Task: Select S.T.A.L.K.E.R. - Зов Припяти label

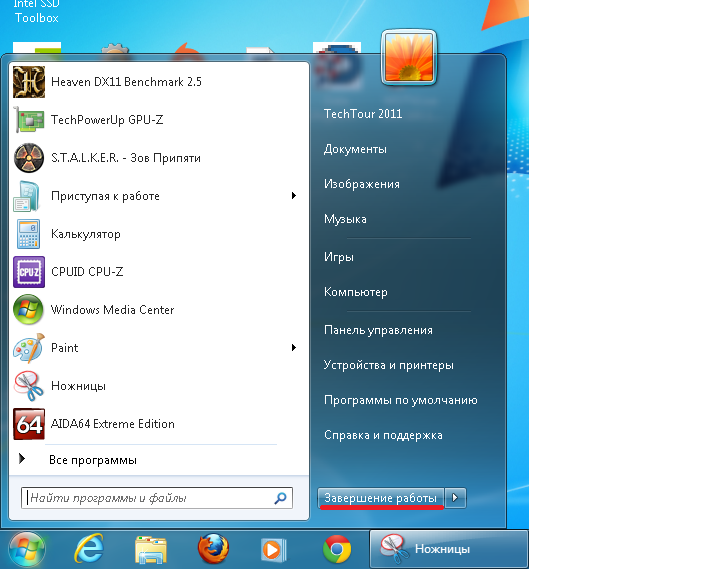Action: [x=126, y=158]
